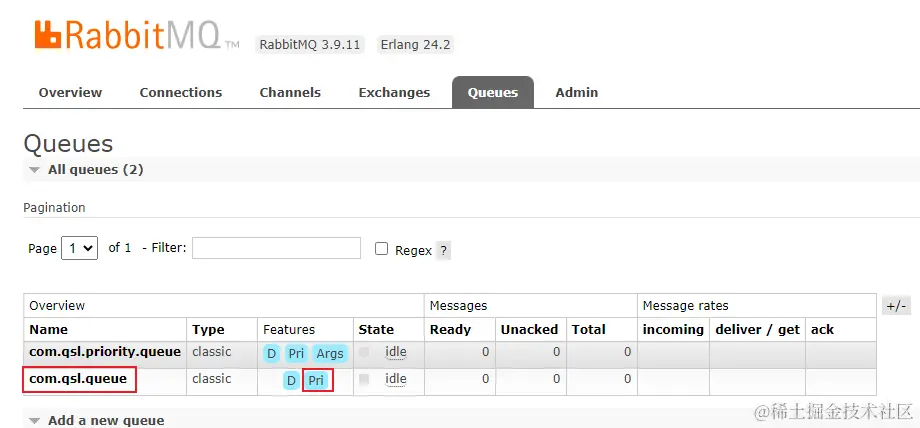Sort by the Name column header
The width and height of the screenshot is (920, 428).
[x=49, y=329]
